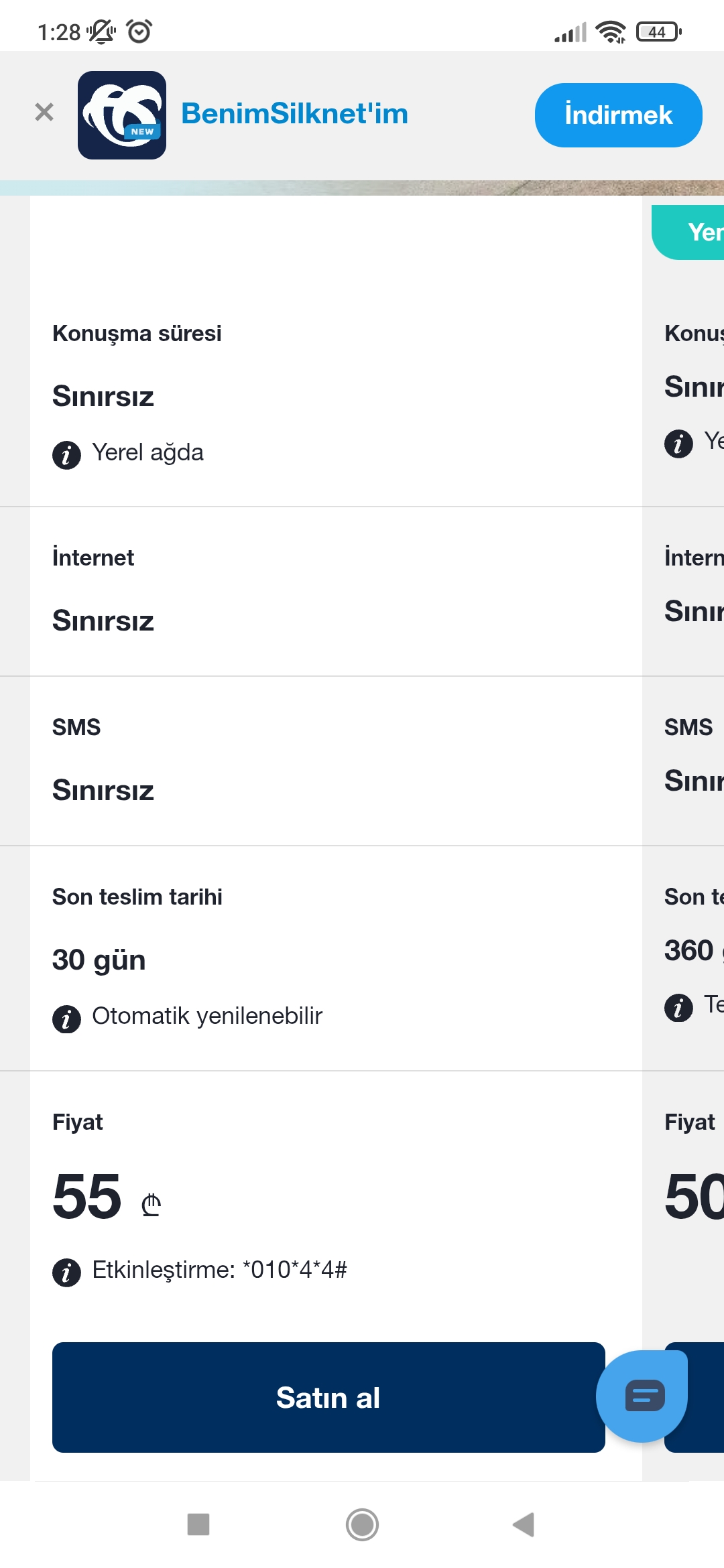Dismiss the BenimSilknet'im app banner
Viewport: 724px width, 1568px height.
pyautogui.click(x=44, y=112)
